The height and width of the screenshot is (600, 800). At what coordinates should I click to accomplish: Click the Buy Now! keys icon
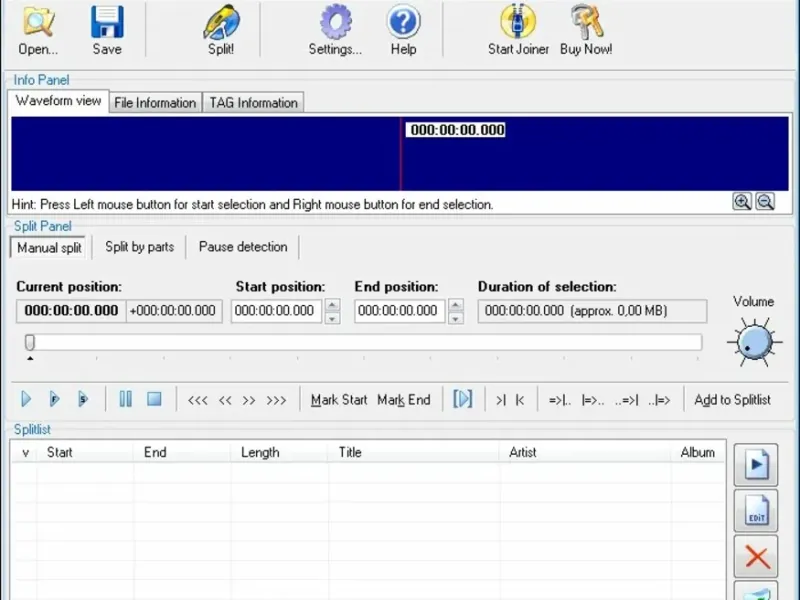(x=586, y=30)
